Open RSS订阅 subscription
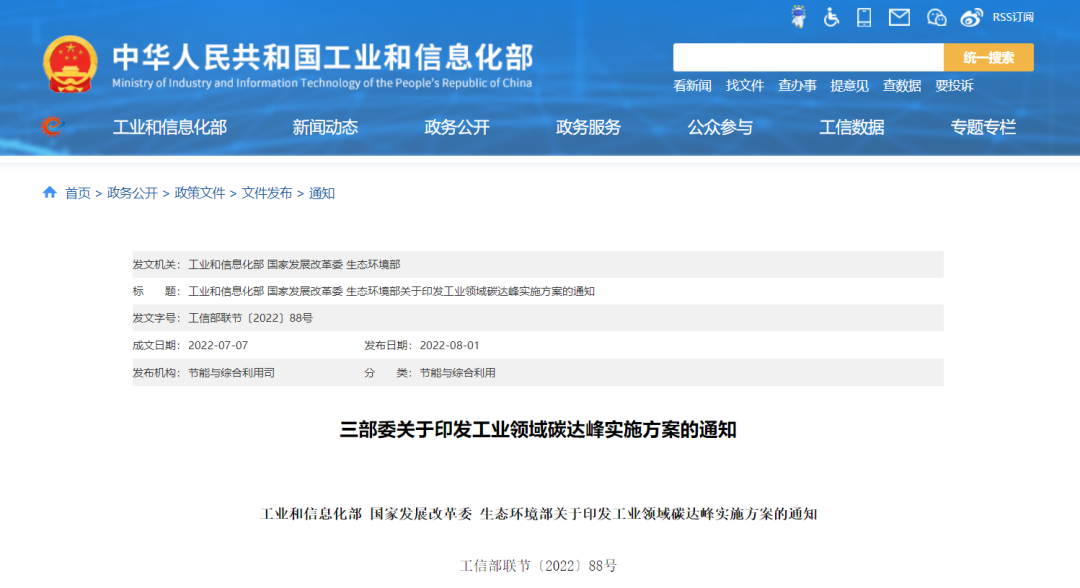Viewport: 1080px width, 588px height. coord(1012,17)
